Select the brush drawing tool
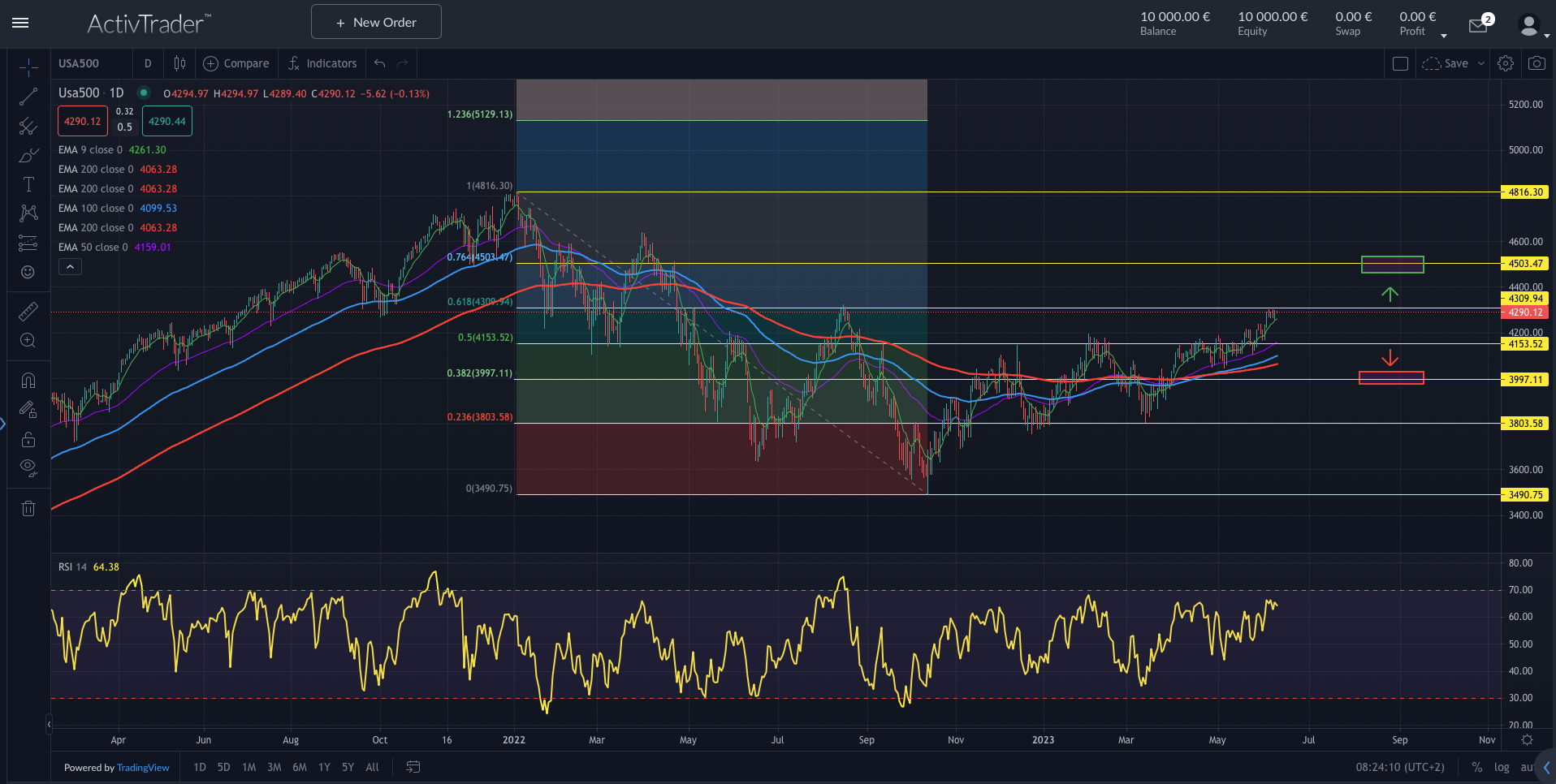The image size is (1556, 784). pos(28,155)
